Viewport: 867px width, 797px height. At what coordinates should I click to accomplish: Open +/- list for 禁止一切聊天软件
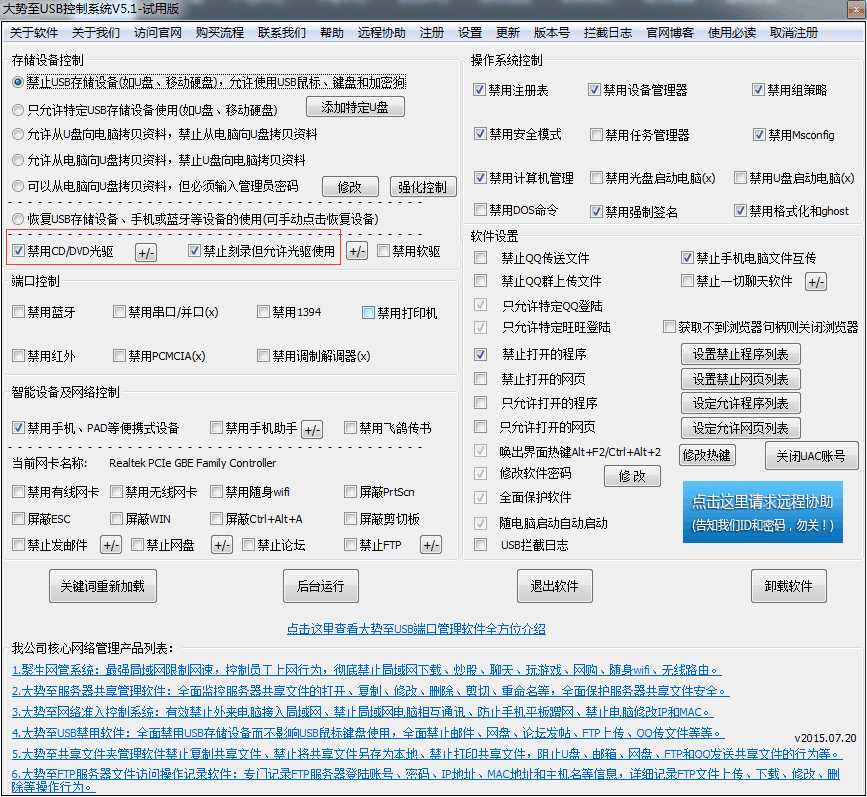pyautogui.click(x=815, y=281)
